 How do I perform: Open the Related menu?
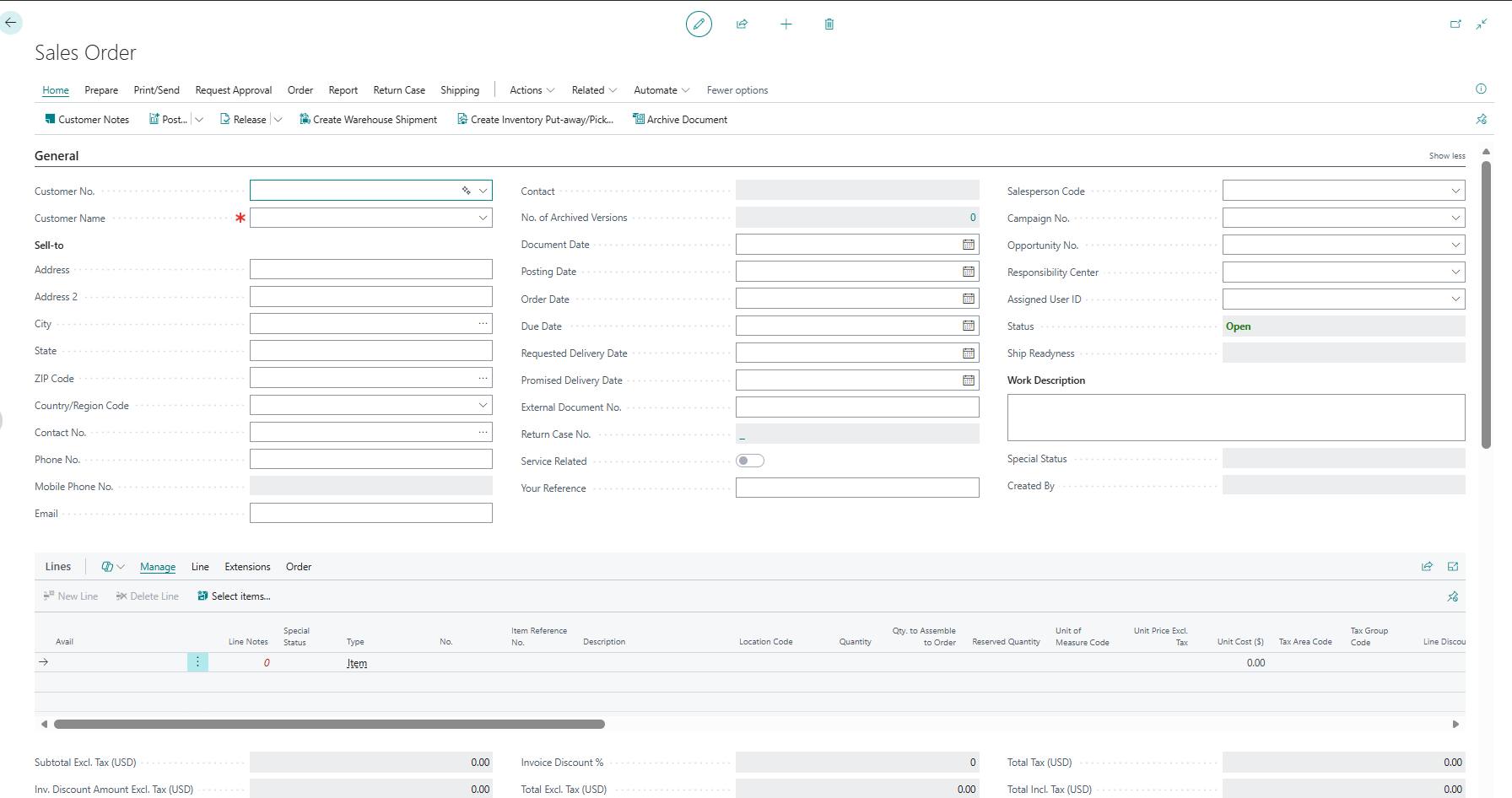[x=594, y=90]
